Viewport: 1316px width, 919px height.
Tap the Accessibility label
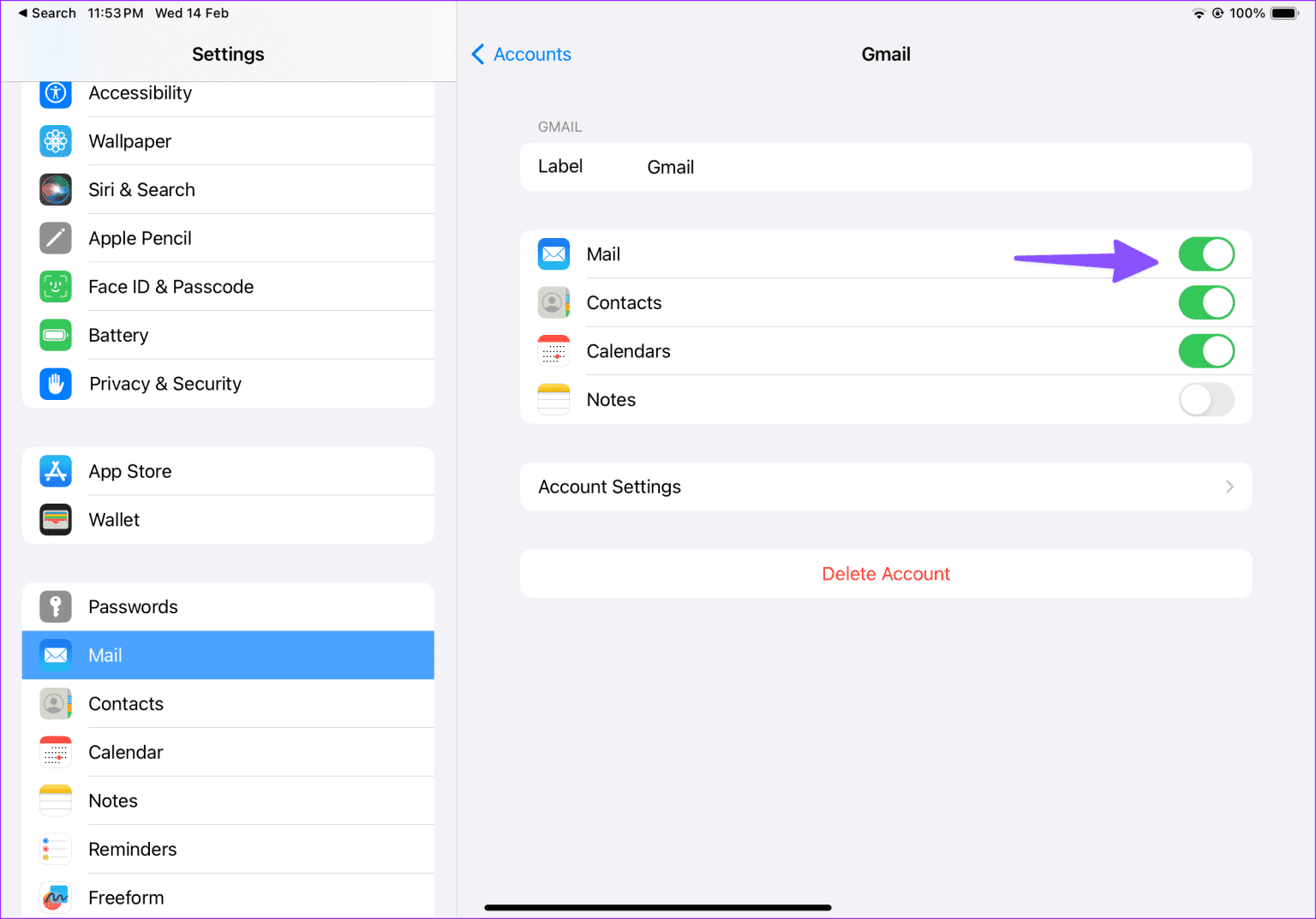[x=141, y=92]
